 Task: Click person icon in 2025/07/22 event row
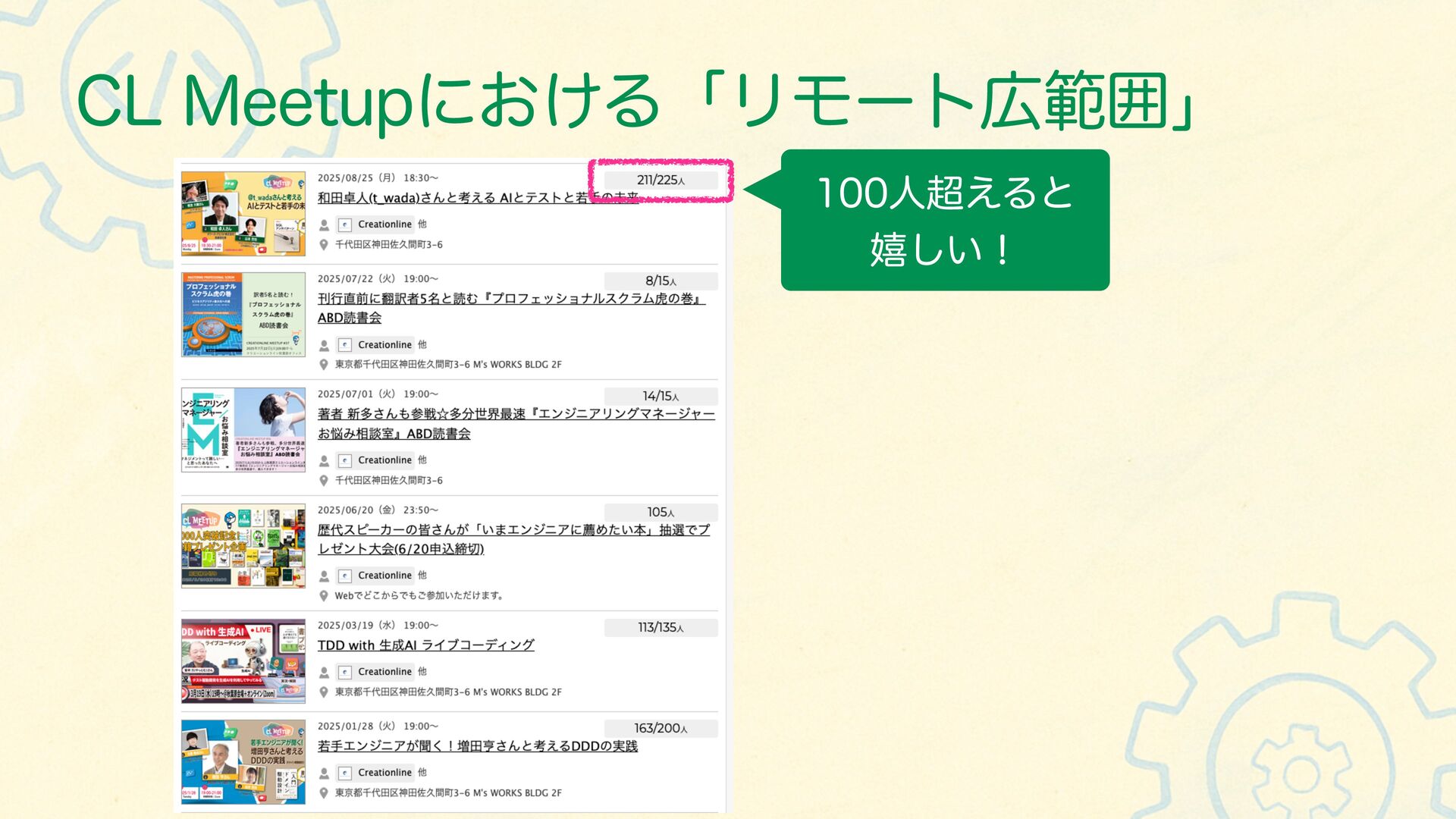[x=324, y=346]
